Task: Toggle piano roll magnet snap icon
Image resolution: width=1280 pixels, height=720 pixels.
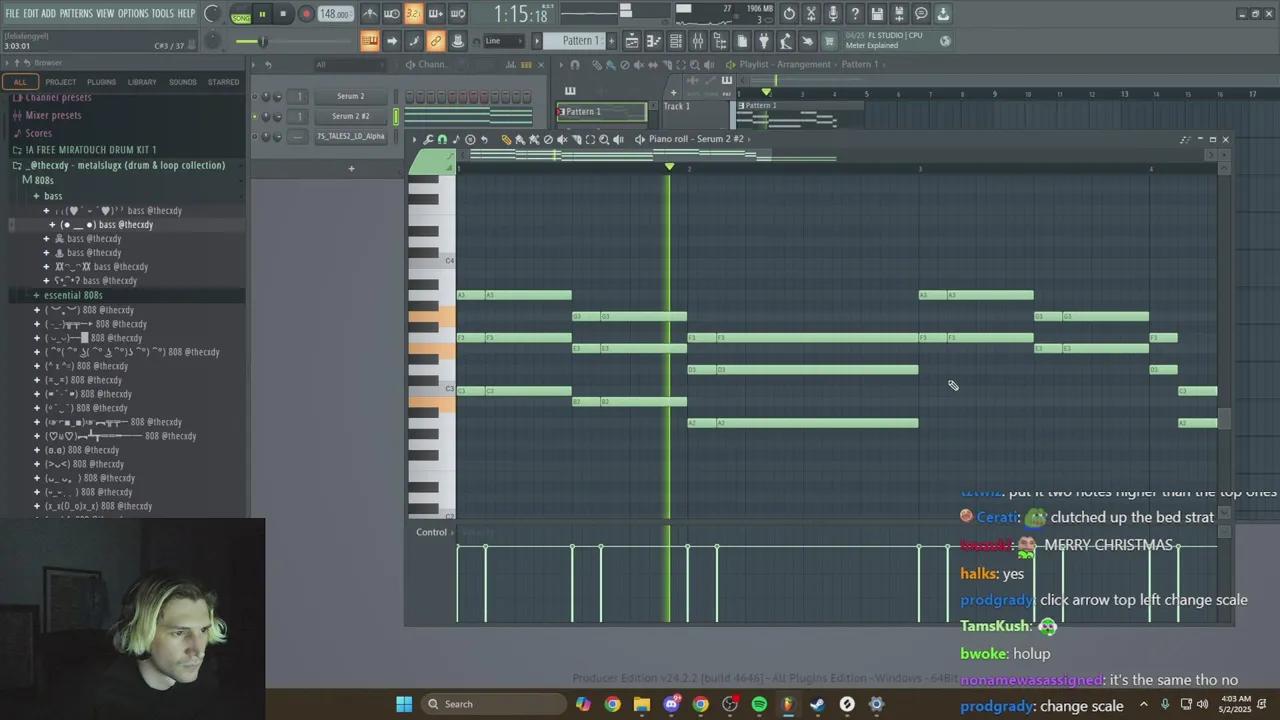Action: coord(442,140)
